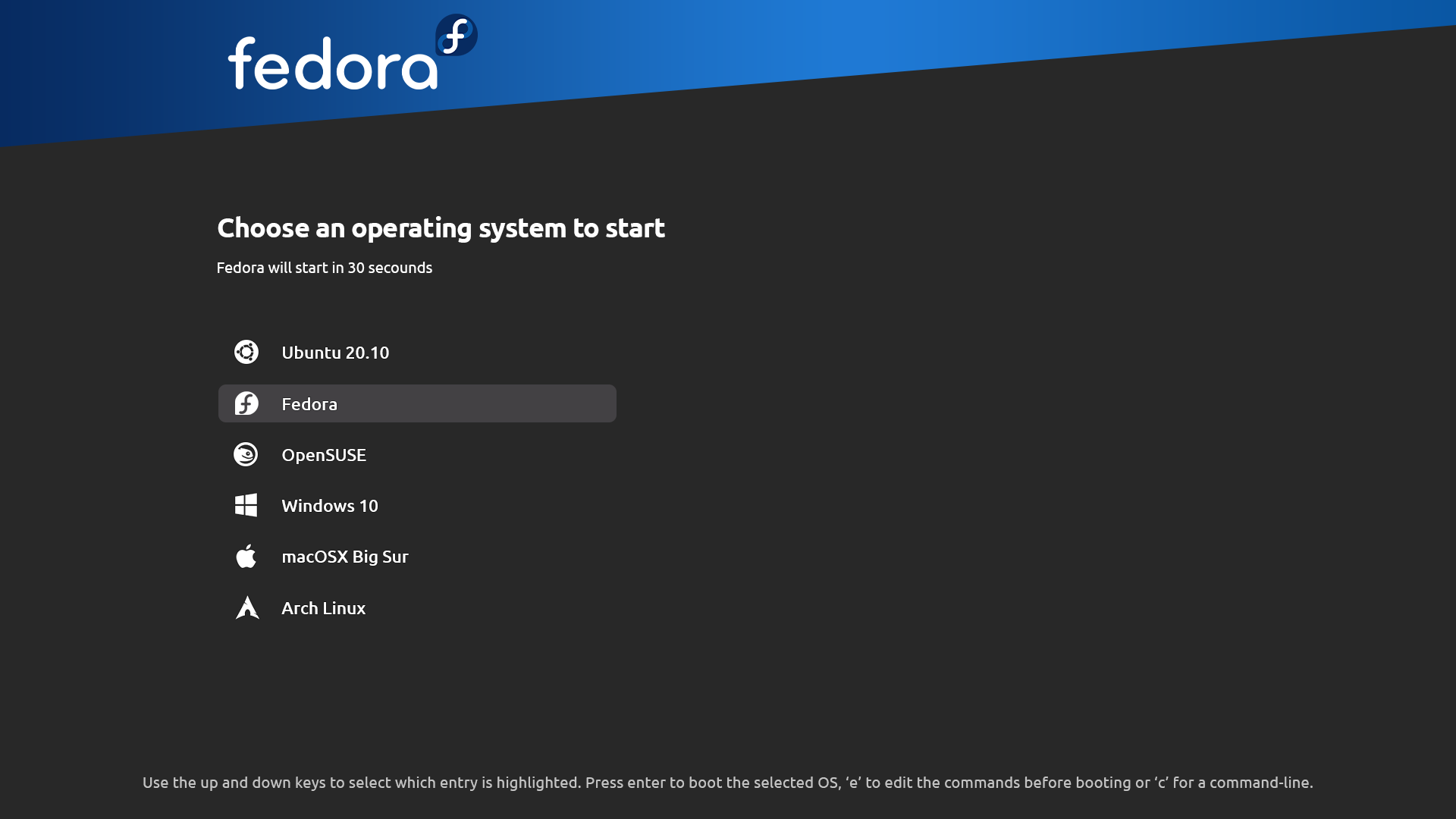This screenshot has height=819, width=1456.
Task: Select OpenSUSE from the boot list
Action: click(417, 454)
